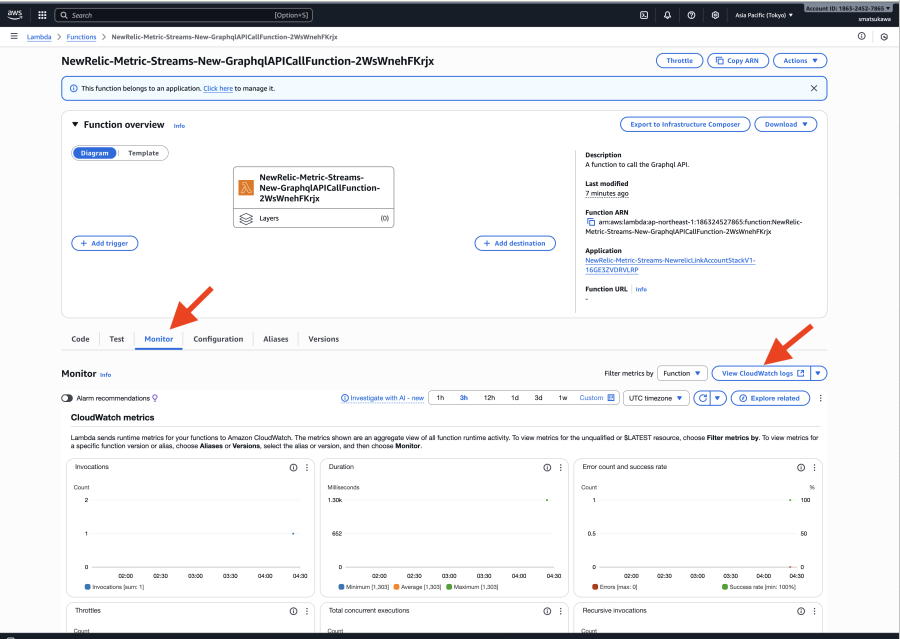Open the Throttles chart options menu
The width and height of the screenshot is (900, 639).
tap(307, 611)
